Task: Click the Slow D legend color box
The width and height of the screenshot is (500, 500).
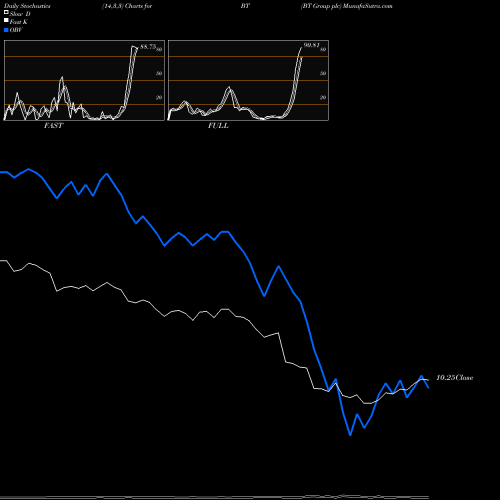Action: tap(6, 12)
